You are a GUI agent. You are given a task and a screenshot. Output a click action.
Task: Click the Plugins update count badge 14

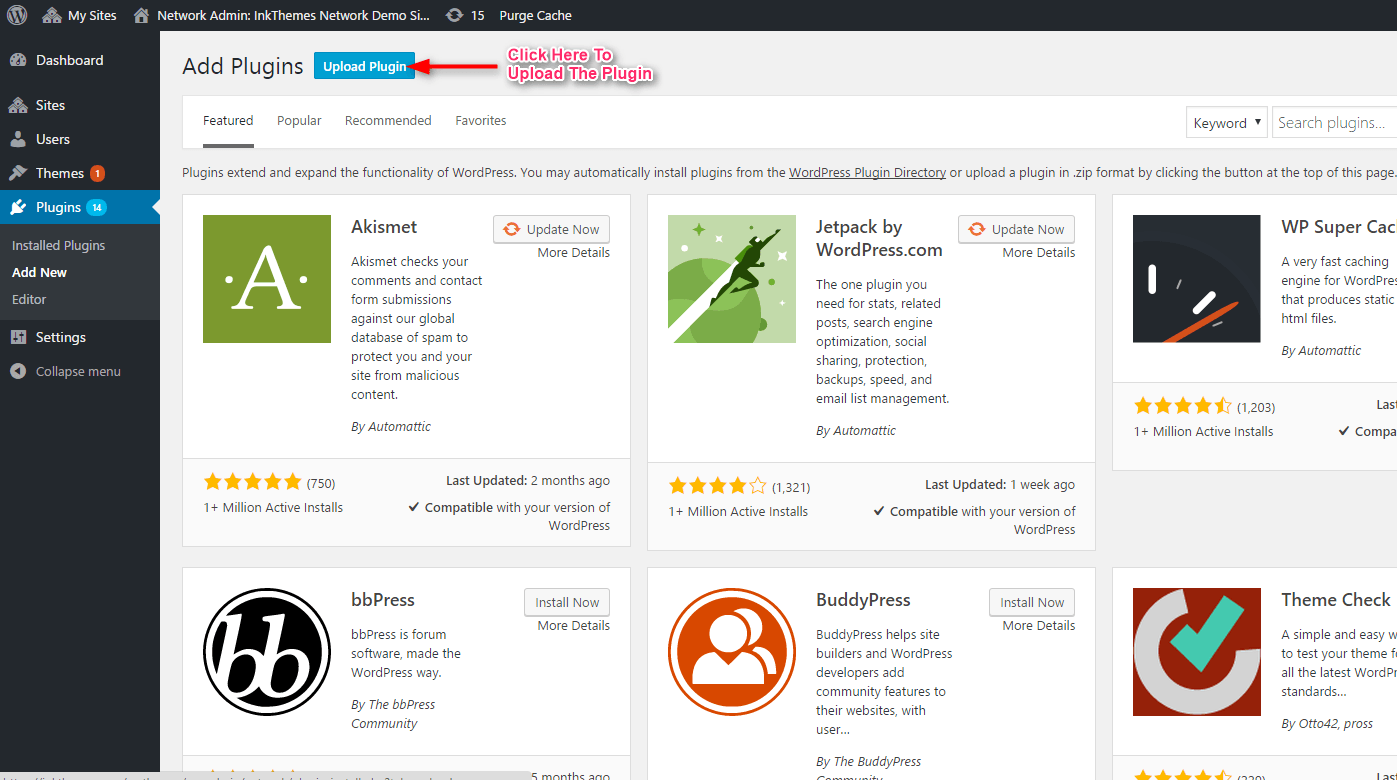tap(96, 207)
